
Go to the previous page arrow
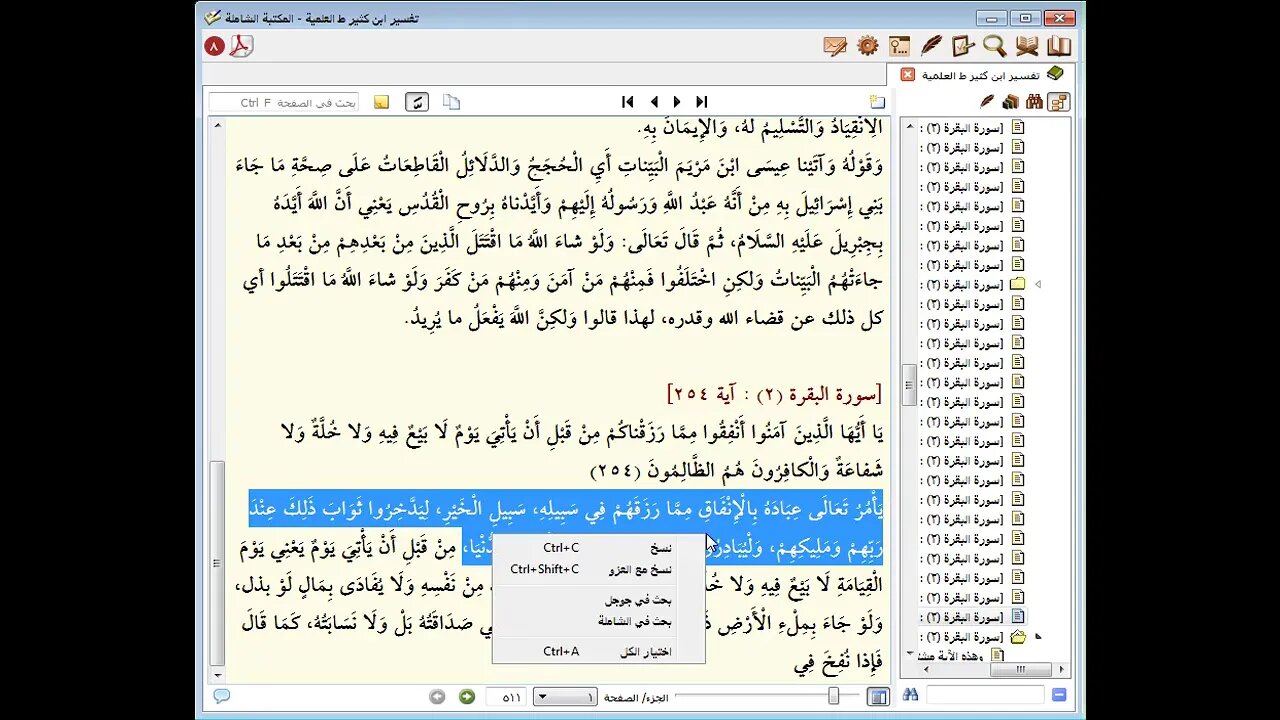(654, 102)
